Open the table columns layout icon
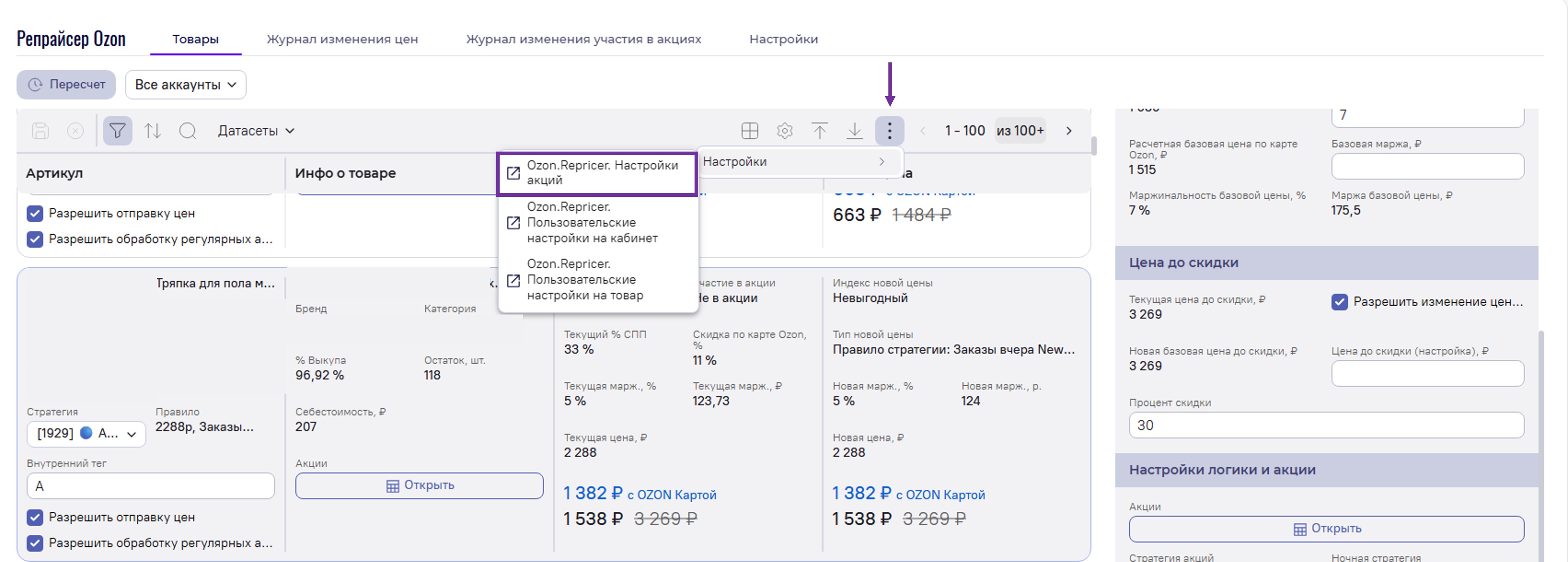This screenshot has height=562, width=1568. [x=749, y=130]
